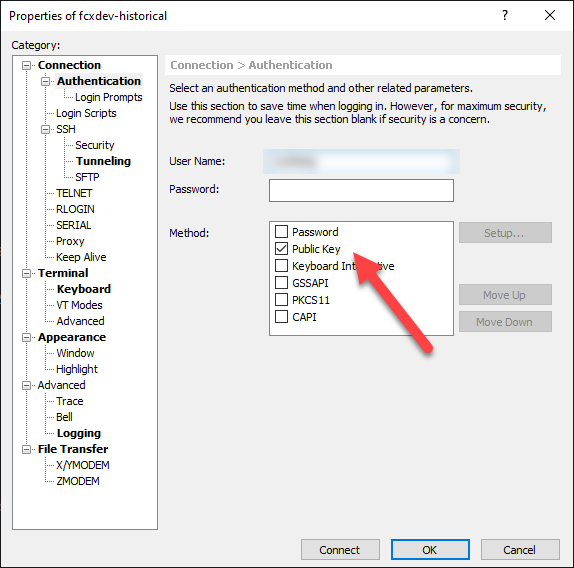
Task: Select Advanced under Terminal
Action: [81, 321]
